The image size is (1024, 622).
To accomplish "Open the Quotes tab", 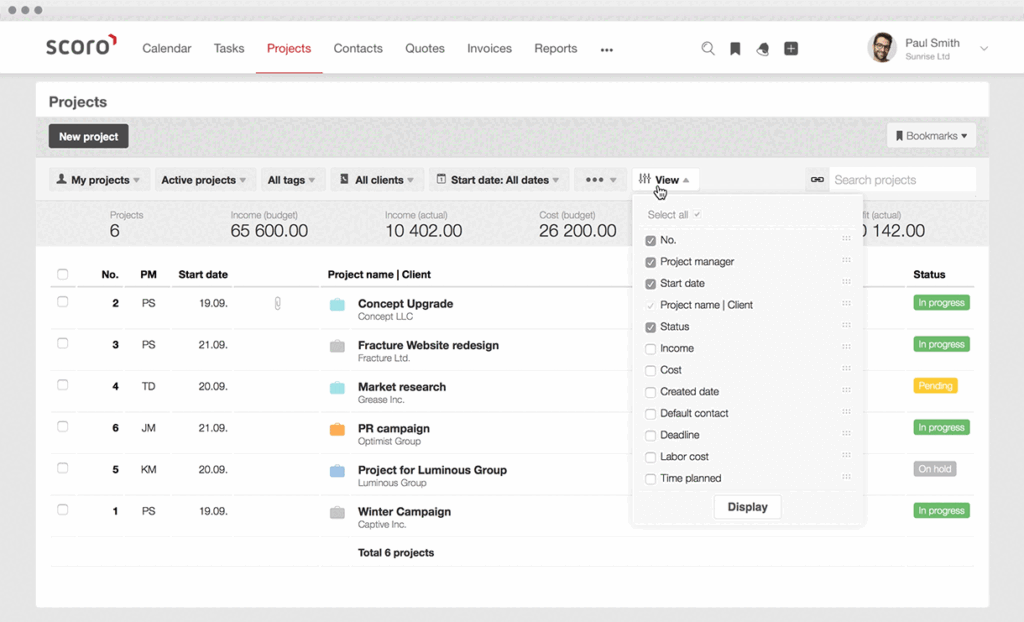I will [424, 48].
